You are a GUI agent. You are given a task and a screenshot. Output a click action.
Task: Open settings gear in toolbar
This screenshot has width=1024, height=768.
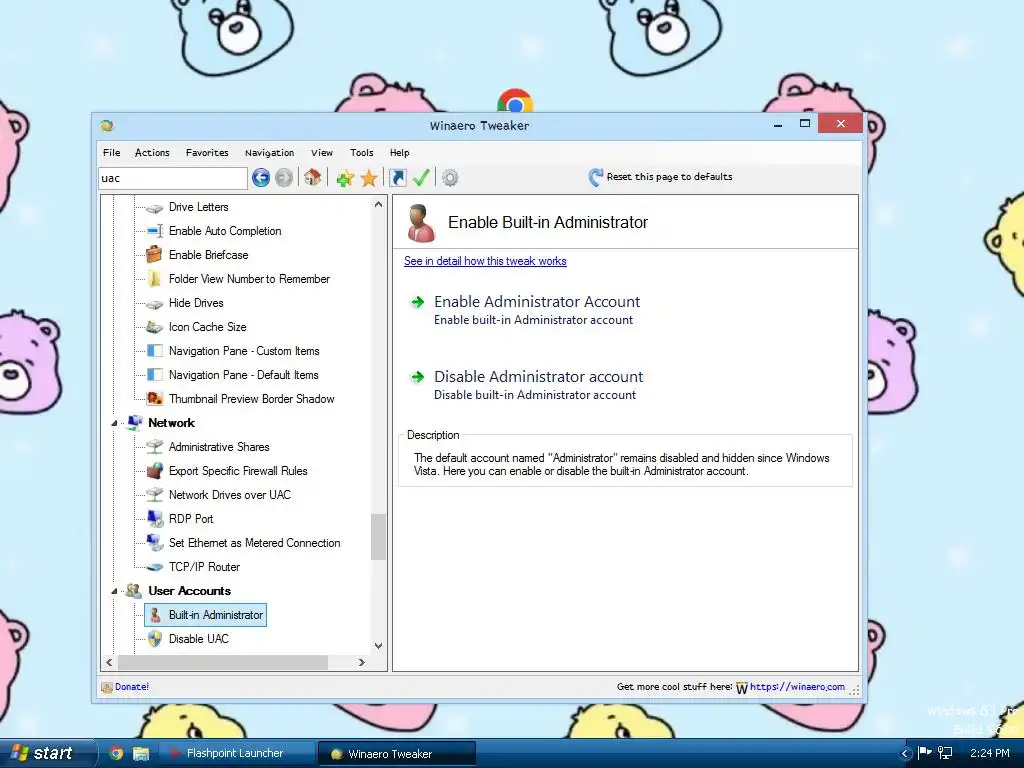click(450, 178)
